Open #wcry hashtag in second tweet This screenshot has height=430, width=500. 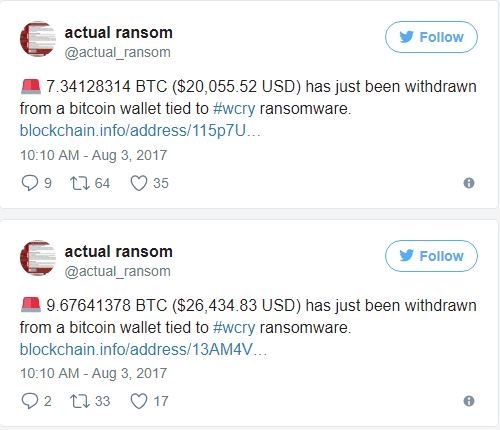tap(234, 328)
